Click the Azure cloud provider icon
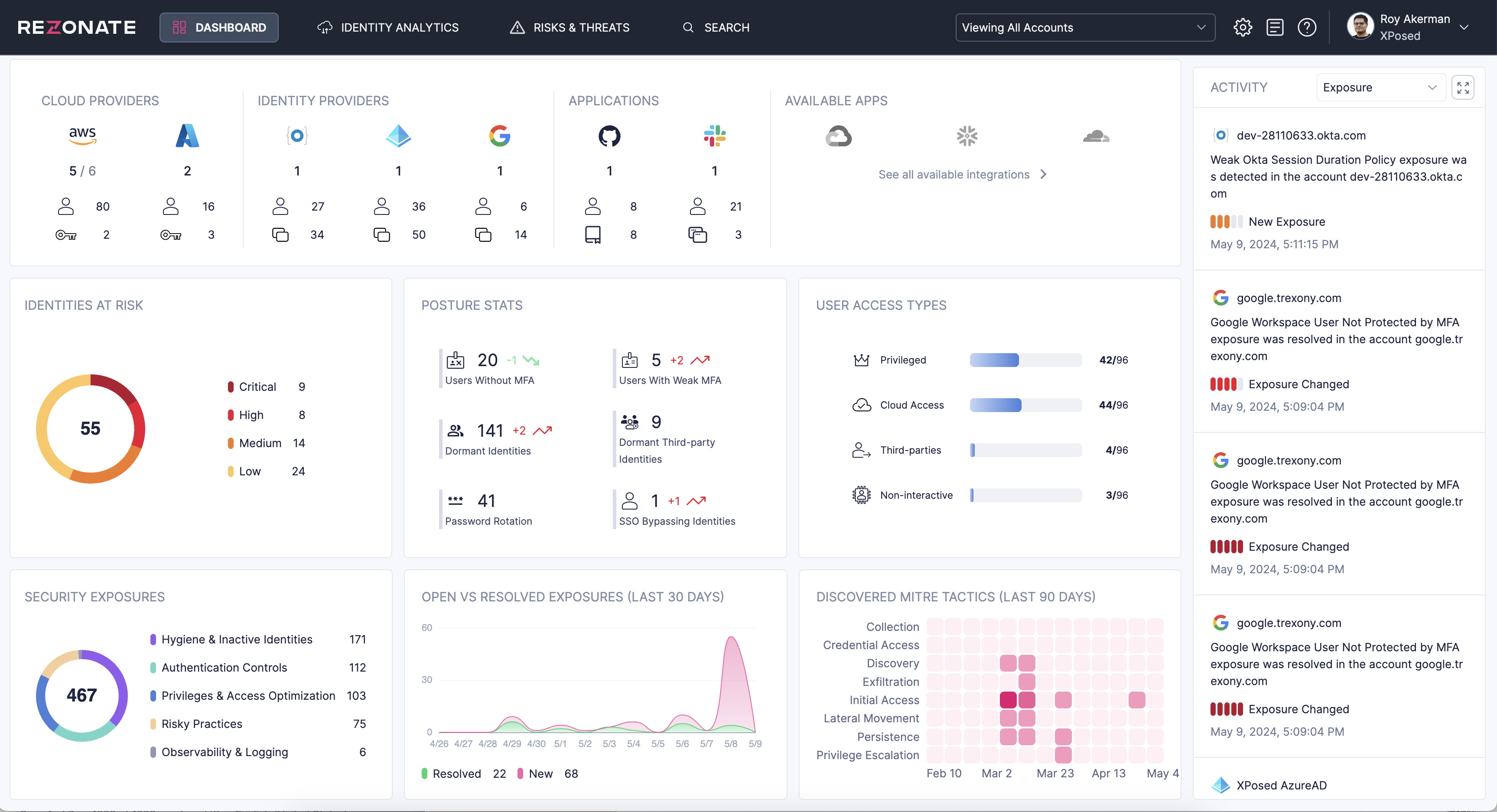The height and width of the screenshot is (812, 1497). 187,135
